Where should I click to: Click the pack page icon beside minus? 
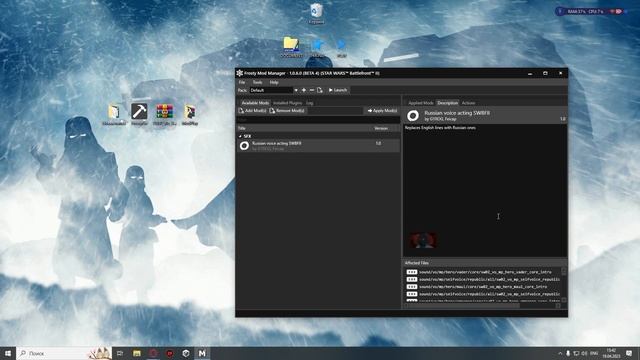tap(320, 90)
